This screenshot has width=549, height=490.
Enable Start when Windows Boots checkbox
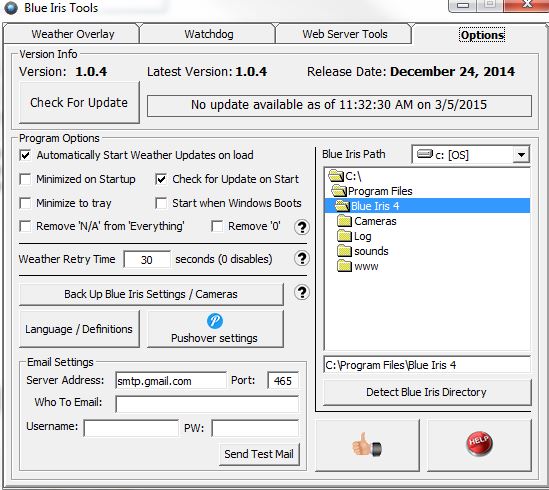[161, 203]
